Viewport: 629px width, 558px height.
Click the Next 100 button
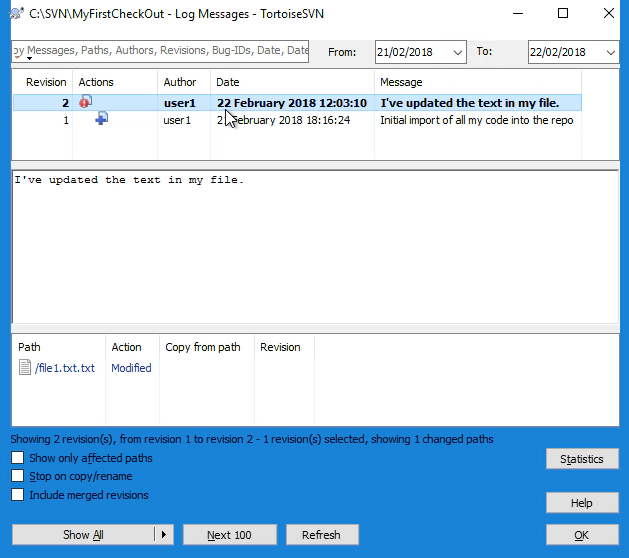[229, 535]
